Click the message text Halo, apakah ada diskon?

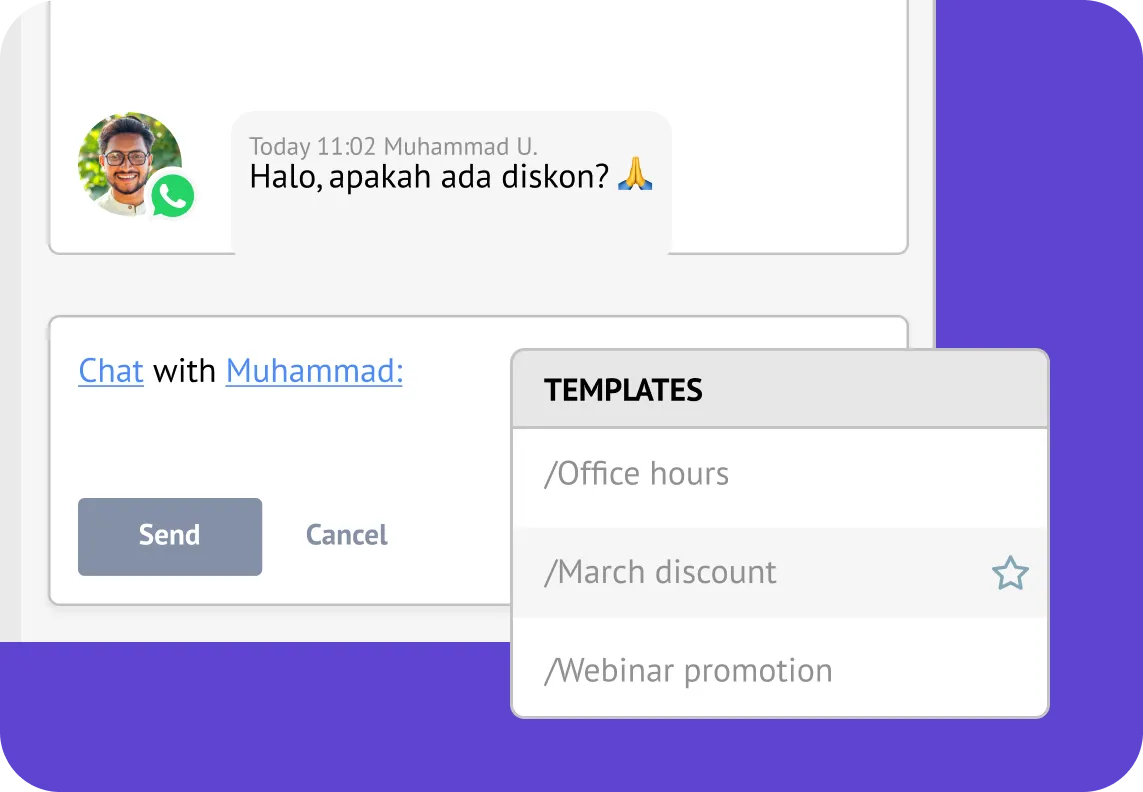tap(428, 177)
